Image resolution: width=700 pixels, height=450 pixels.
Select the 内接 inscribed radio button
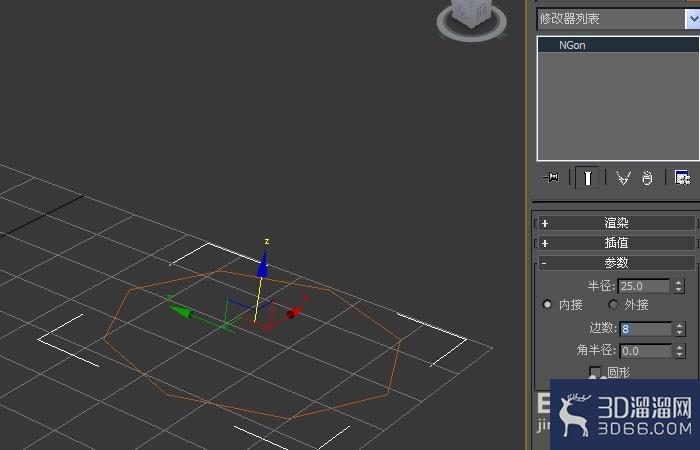pos(547,304)
